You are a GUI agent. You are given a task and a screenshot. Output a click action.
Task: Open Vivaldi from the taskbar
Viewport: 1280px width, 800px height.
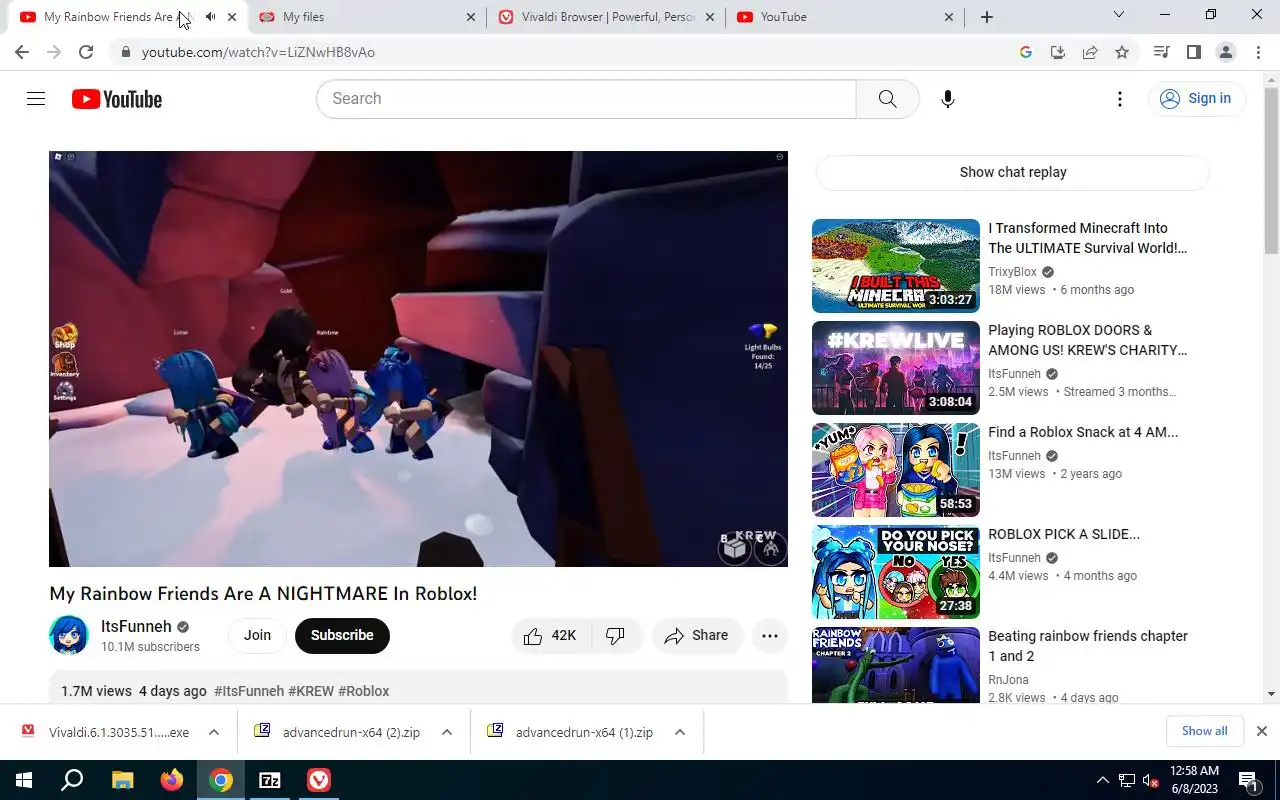click(319, 780)
